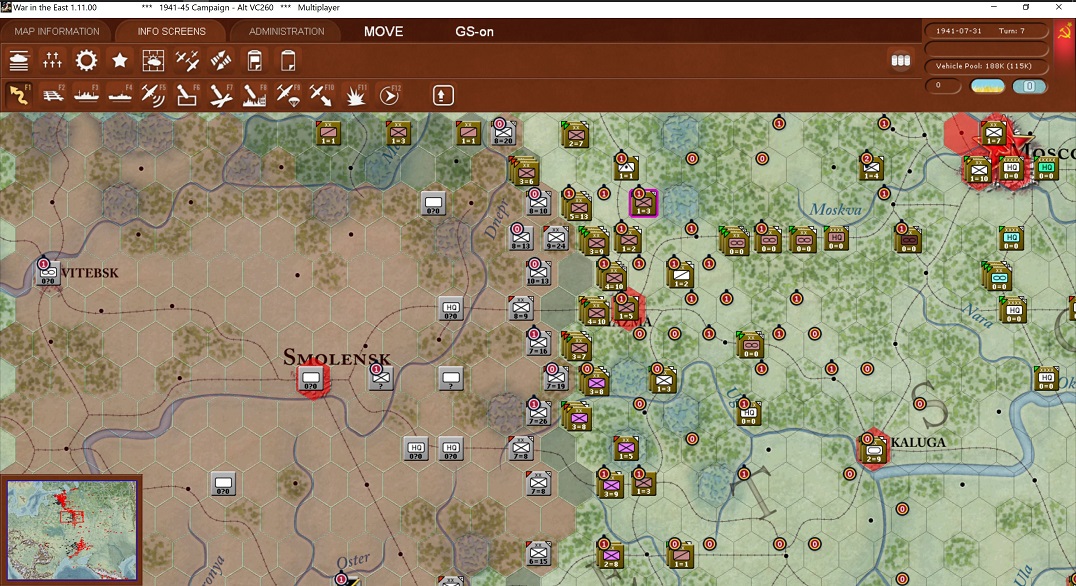The width and height of the screenshot is (1076, 586).
Task: Select the magenta-highlighted Soviet unit counter
Action: pos(643,204)
